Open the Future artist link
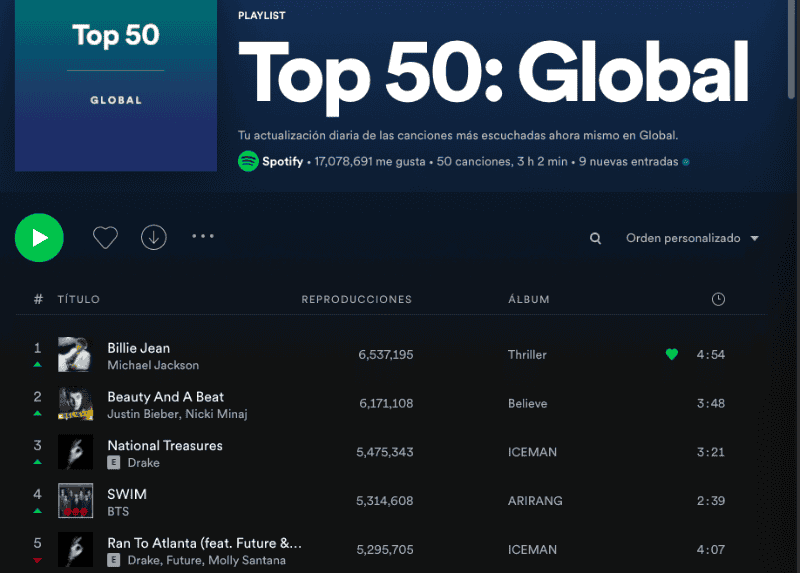 184,560
